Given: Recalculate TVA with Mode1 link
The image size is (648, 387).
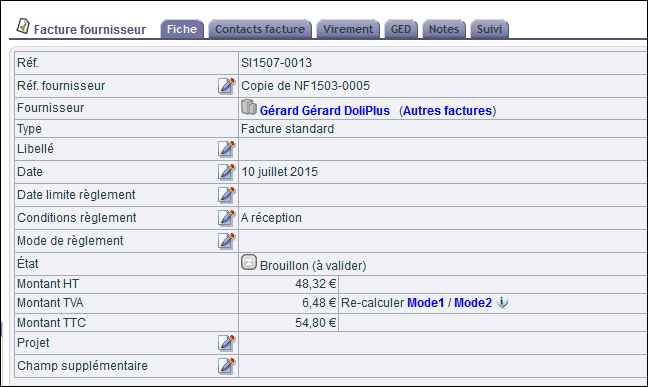Looking at the screenshot, I should [x=426, y=303].
